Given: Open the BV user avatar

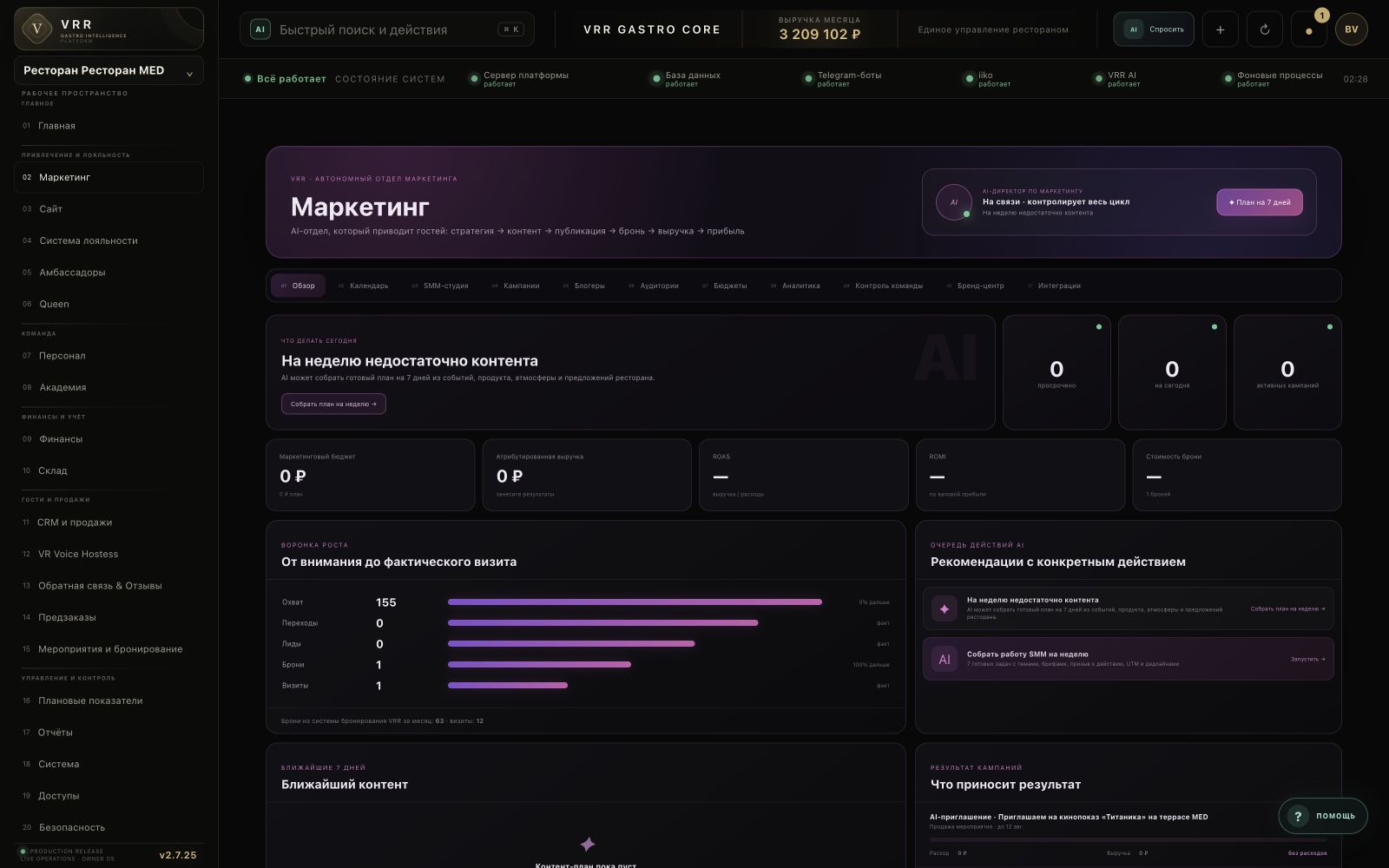Looking at the screenshot, I should click(1351, 30).
